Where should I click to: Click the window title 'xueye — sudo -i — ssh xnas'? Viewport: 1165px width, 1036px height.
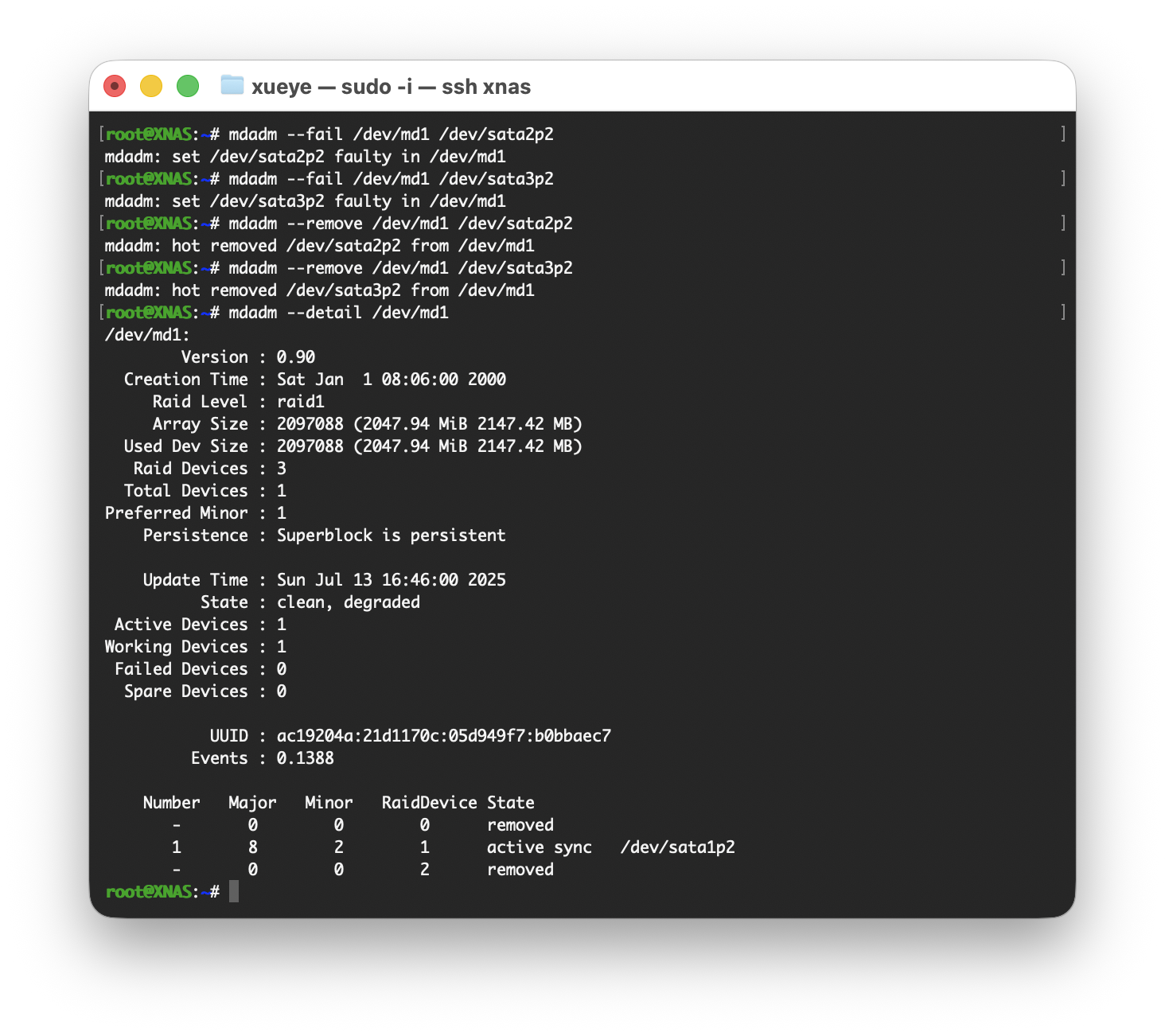pyautogui.click(x=391, y=87)
